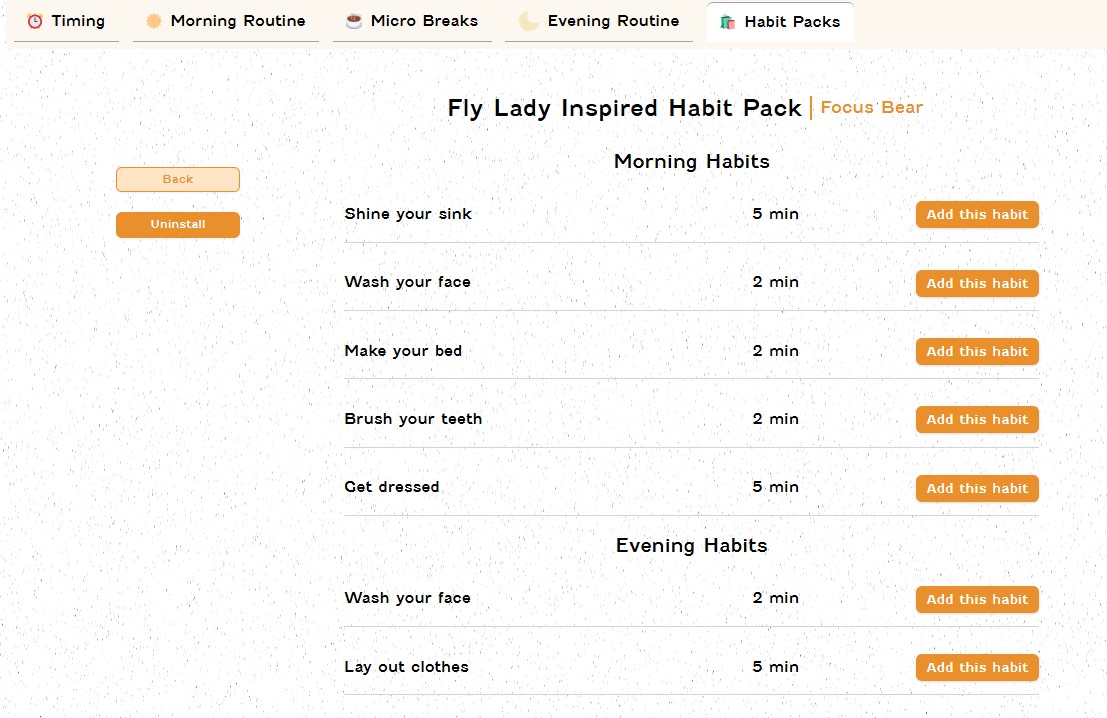Add the Brush your teeth habit

[x=976, y=419]
